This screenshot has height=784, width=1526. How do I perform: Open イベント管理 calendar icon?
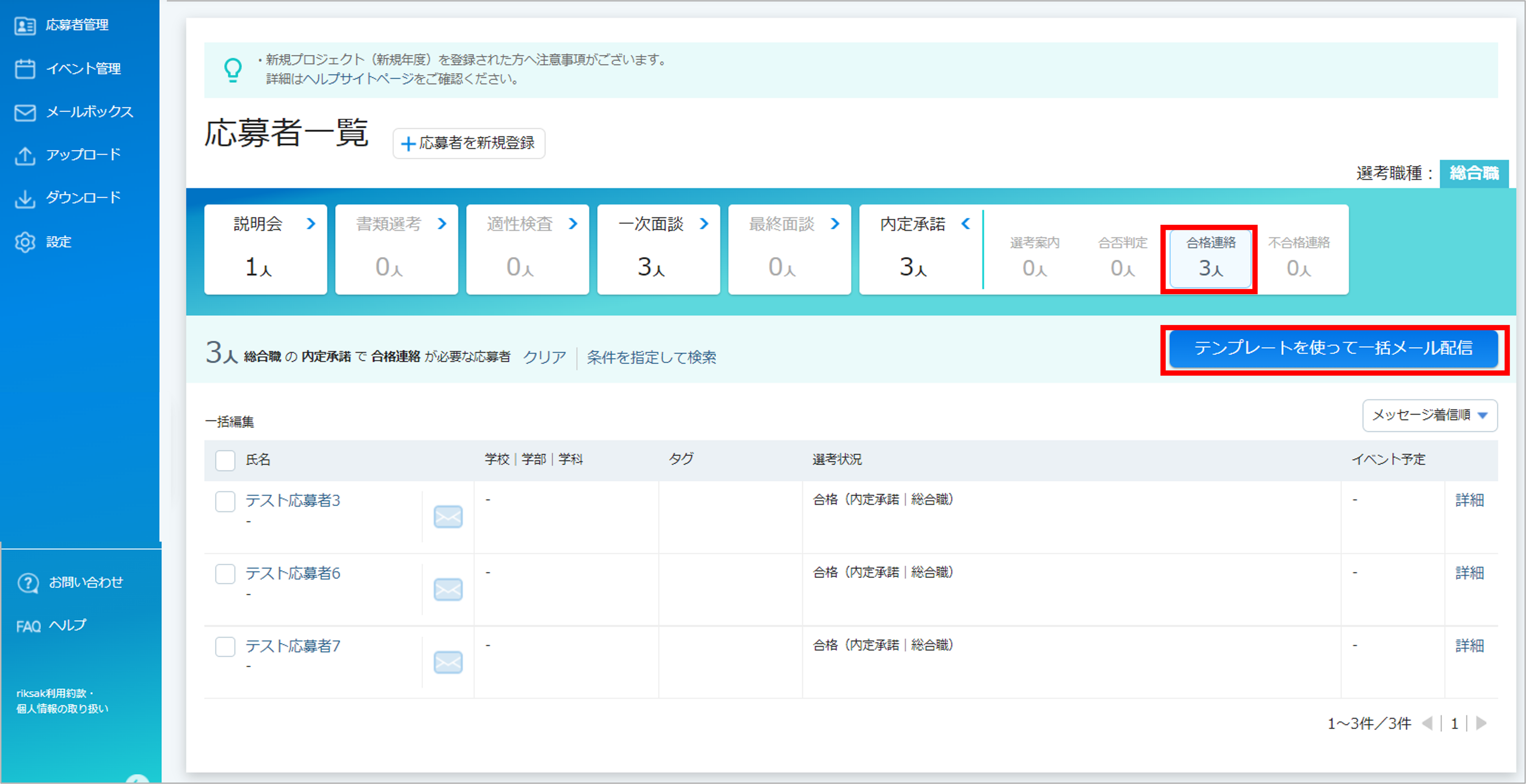(25, 68)
